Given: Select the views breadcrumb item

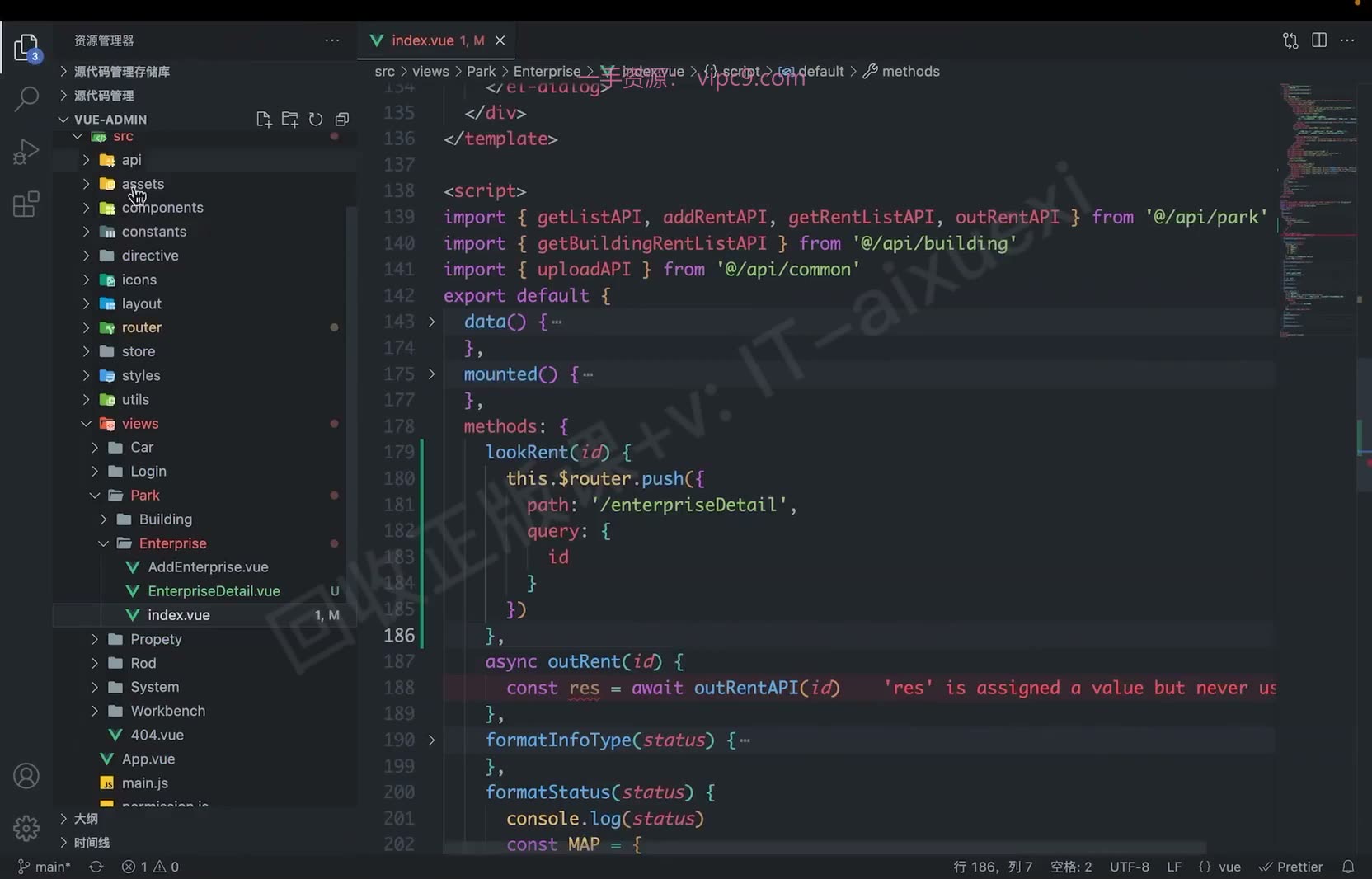Looking at the screenshot, I should (x=430, y=72).
